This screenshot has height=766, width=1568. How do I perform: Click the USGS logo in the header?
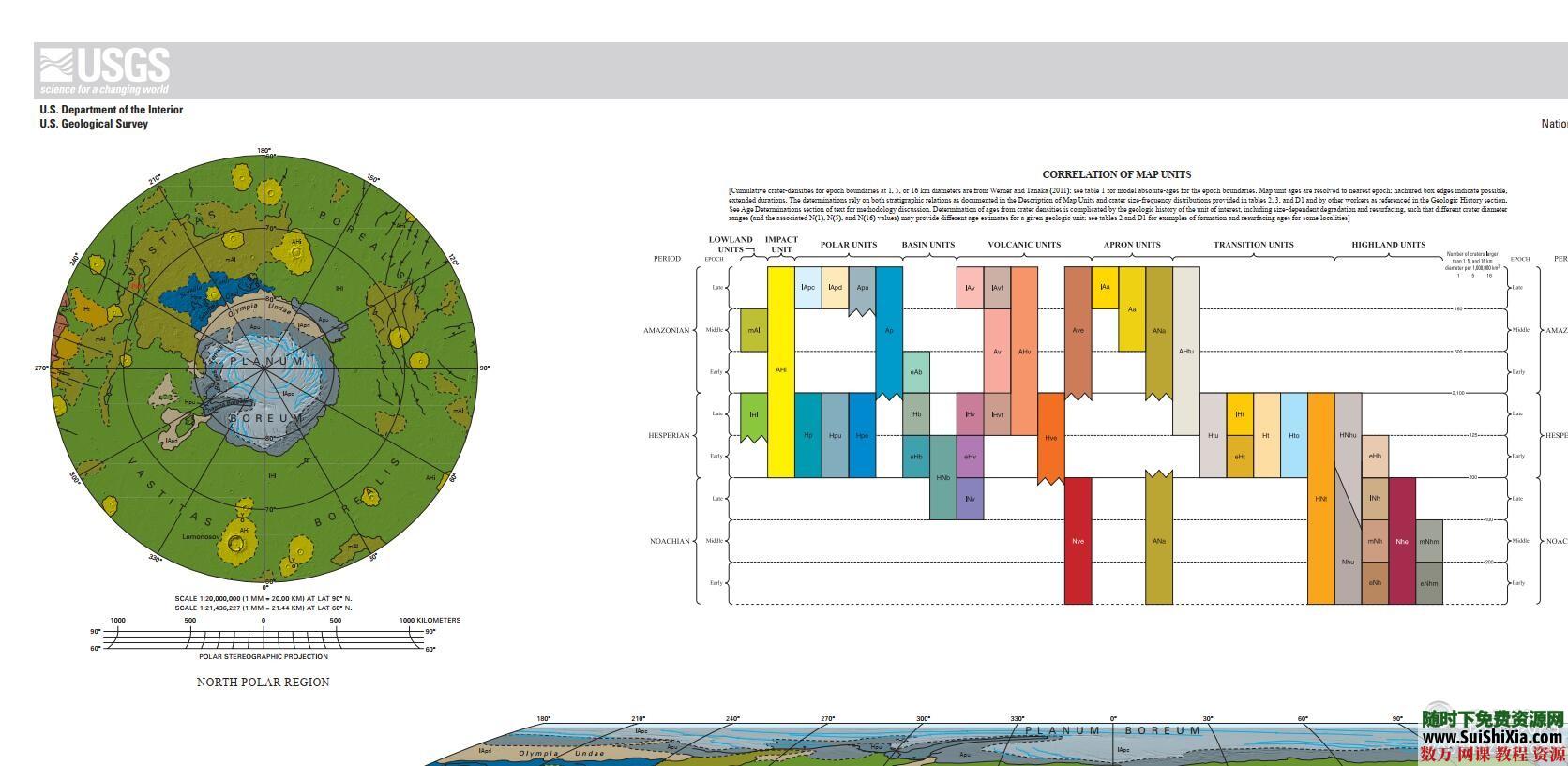coord(104,70)
